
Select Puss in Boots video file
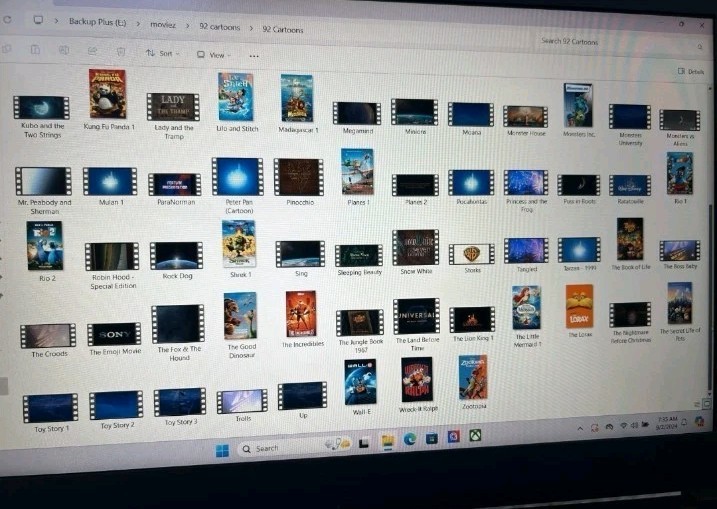578,185
